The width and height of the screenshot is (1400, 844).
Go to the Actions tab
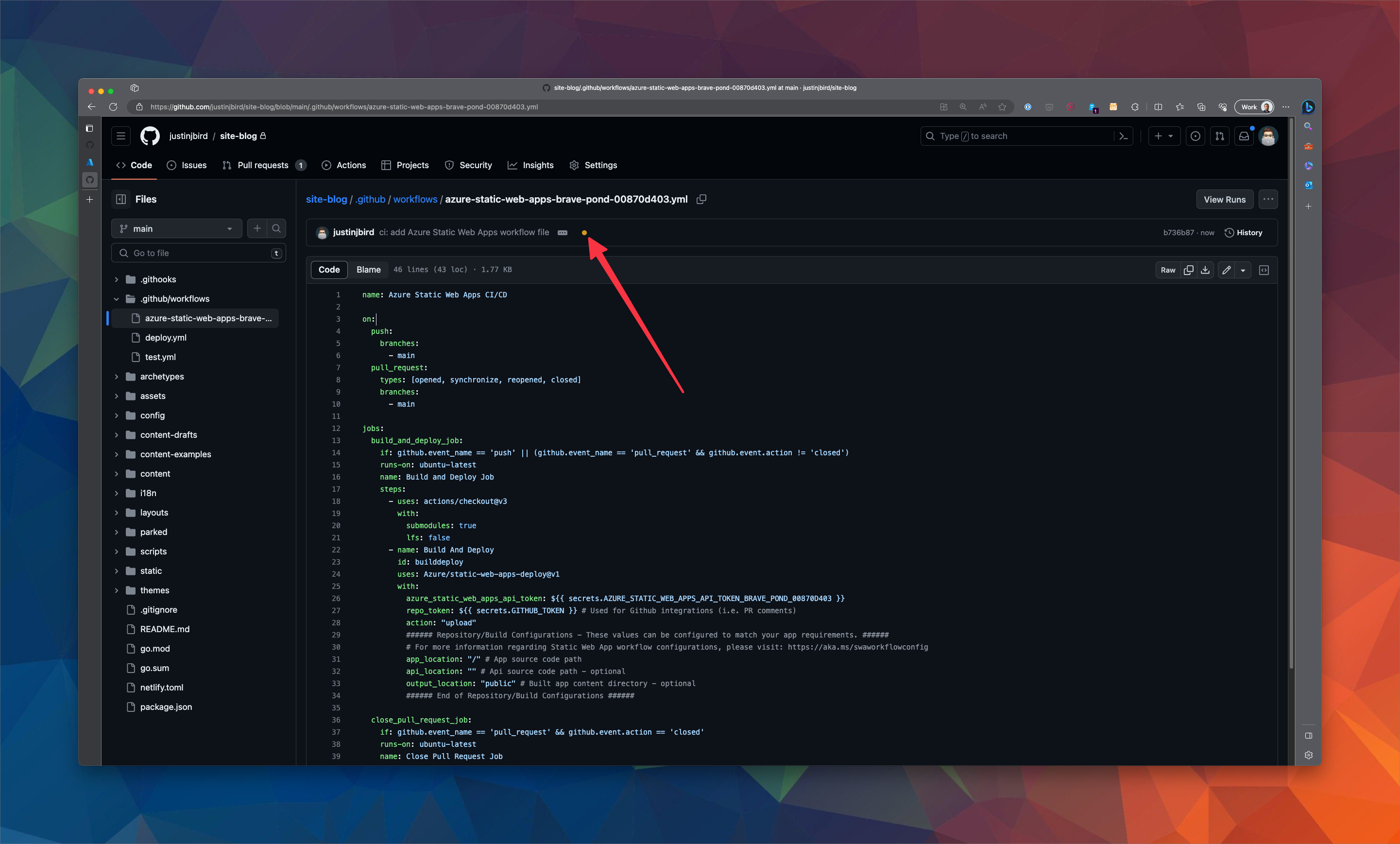click(343, 165)
